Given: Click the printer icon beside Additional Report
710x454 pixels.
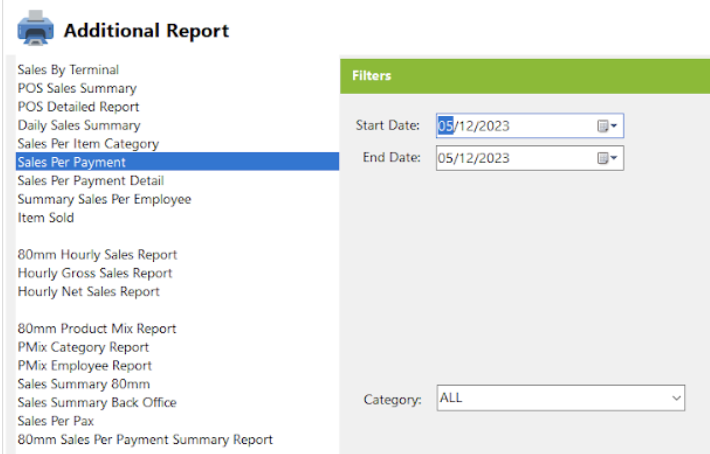Looking at the screenshot, I should pos(35,28).
